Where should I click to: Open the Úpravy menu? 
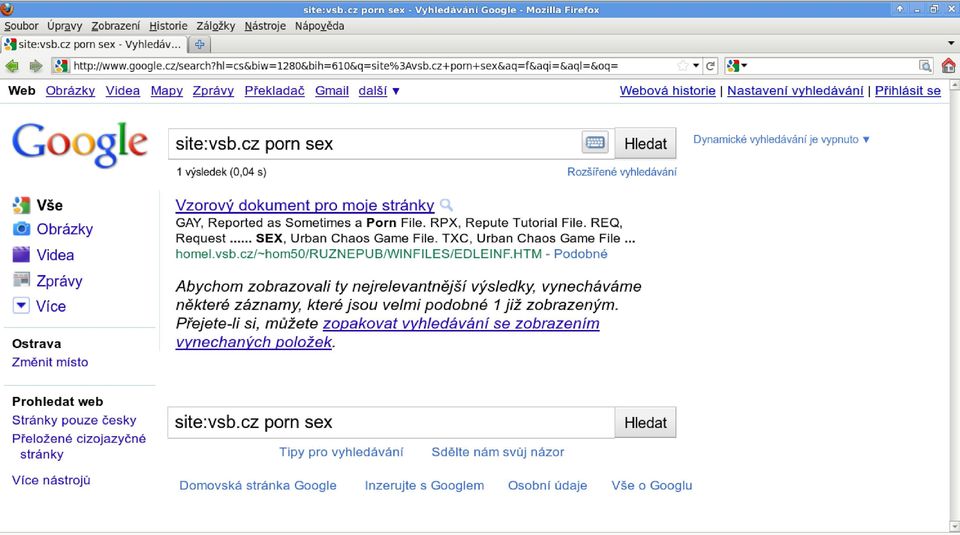(x=64, y=26)
